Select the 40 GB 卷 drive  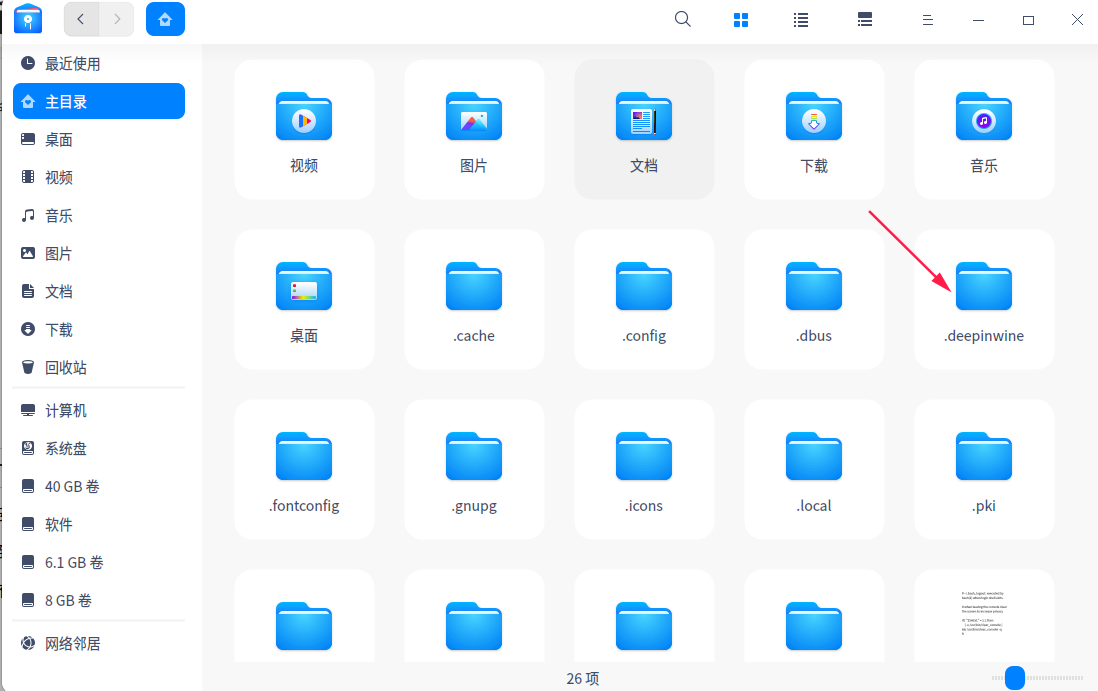pyautogui.click(x=72, y=487)
